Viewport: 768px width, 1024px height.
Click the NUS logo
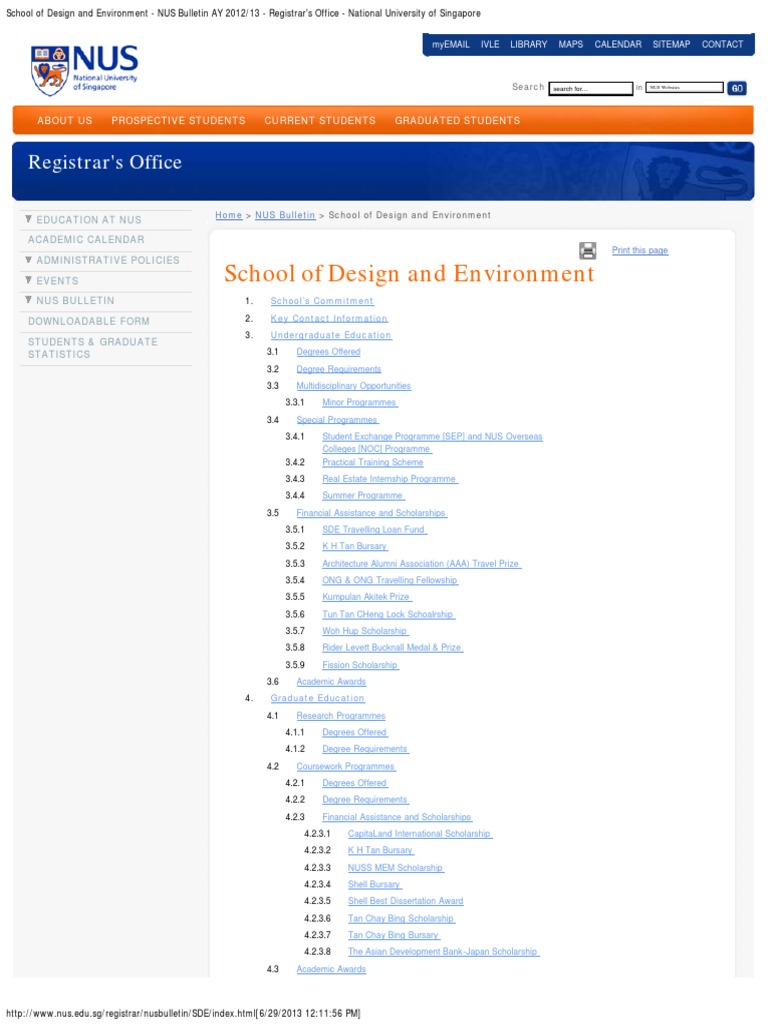(85, 68)
